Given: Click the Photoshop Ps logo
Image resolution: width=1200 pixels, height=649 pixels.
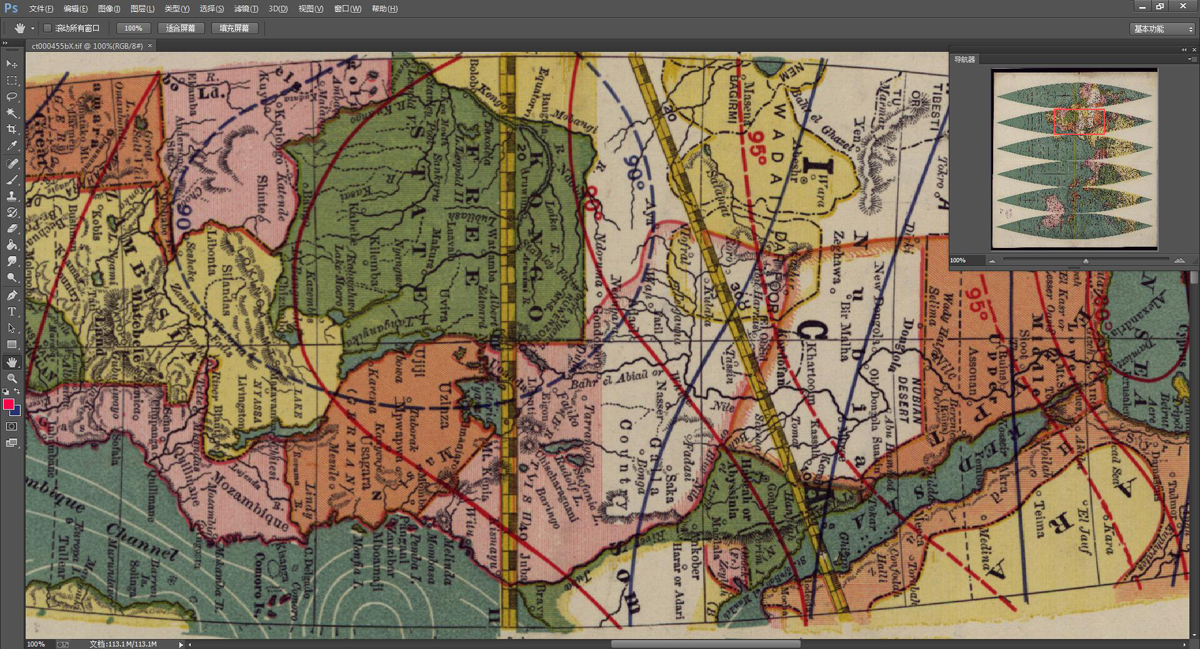Looking at the screenshot, I should click(x=11, y=8).
